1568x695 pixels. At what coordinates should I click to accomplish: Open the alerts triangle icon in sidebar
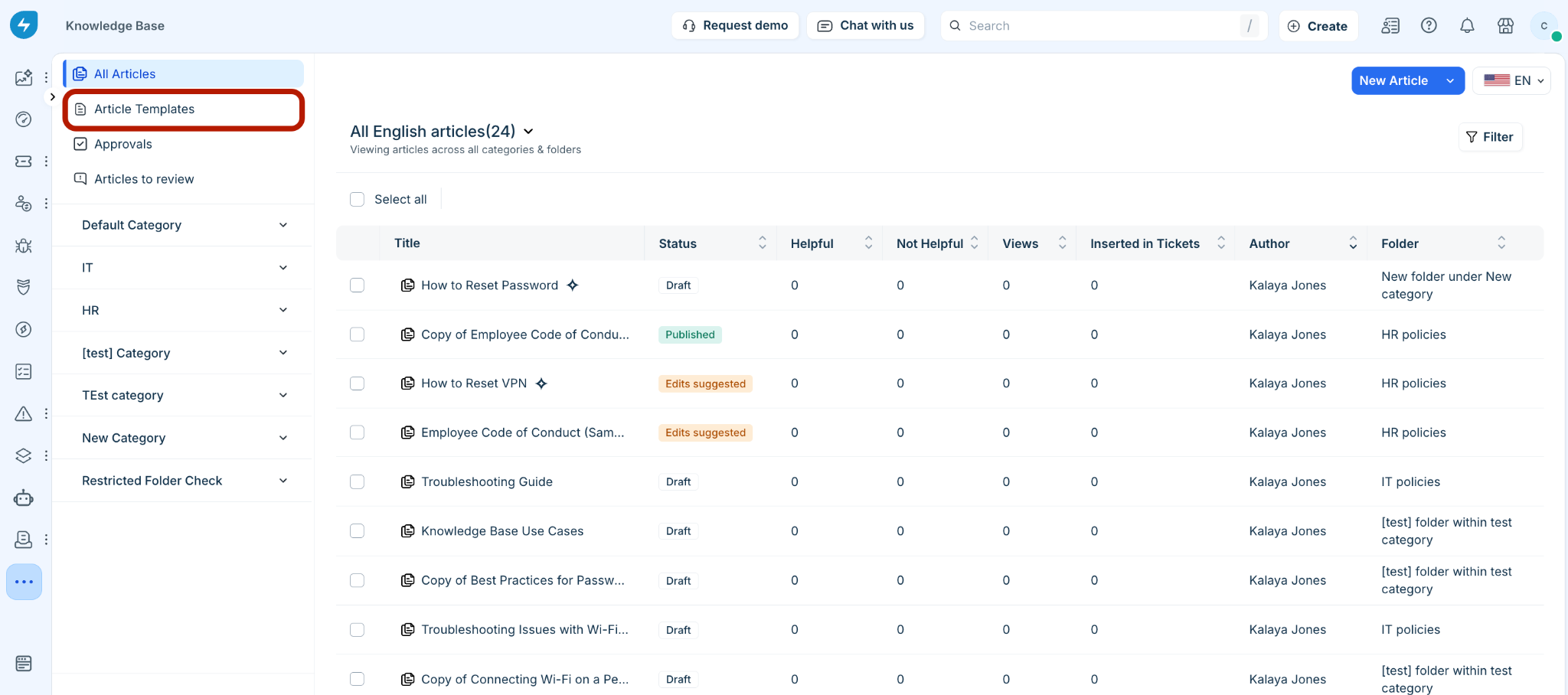point(24,413)
